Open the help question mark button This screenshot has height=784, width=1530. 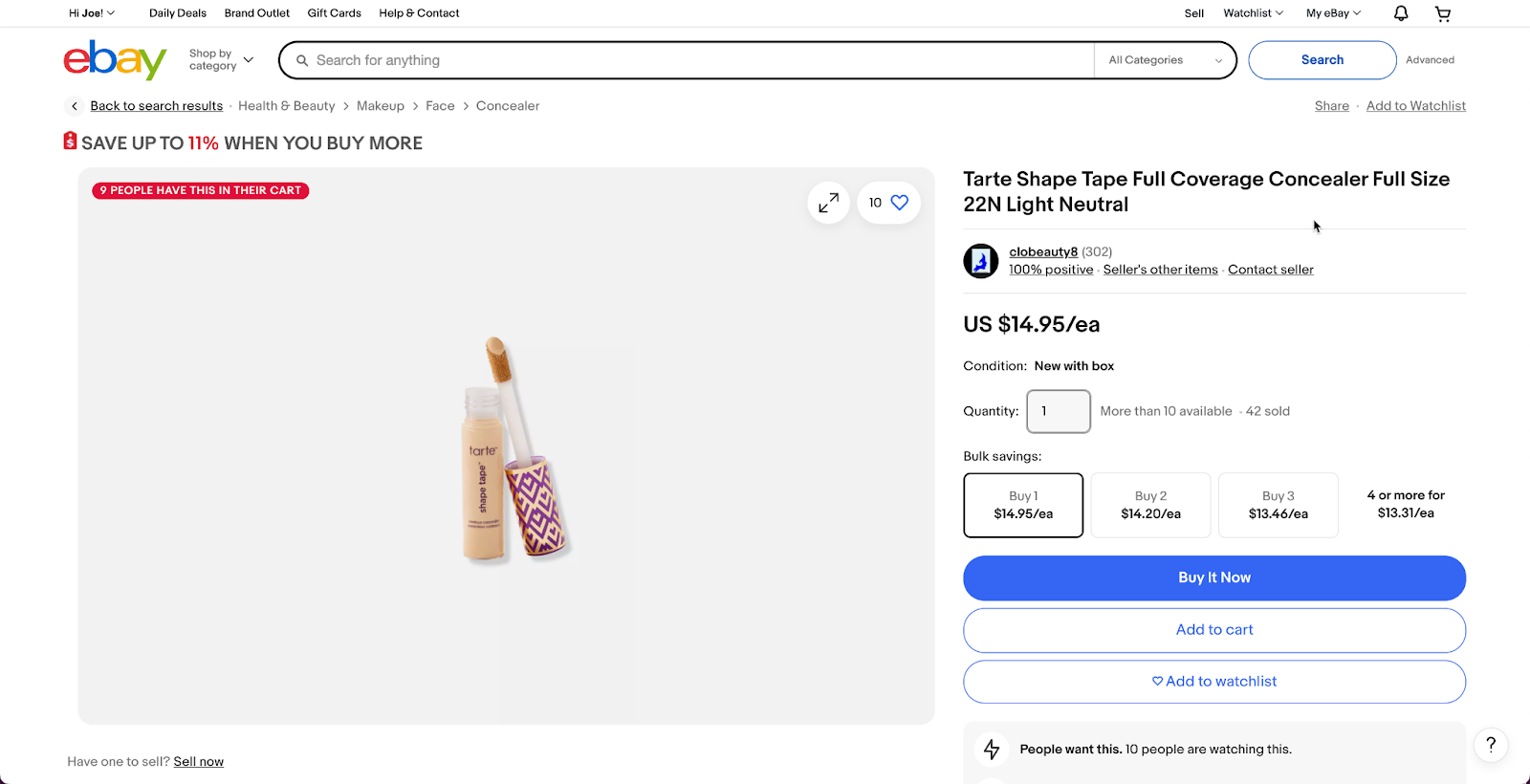(x=1491, y=745)
